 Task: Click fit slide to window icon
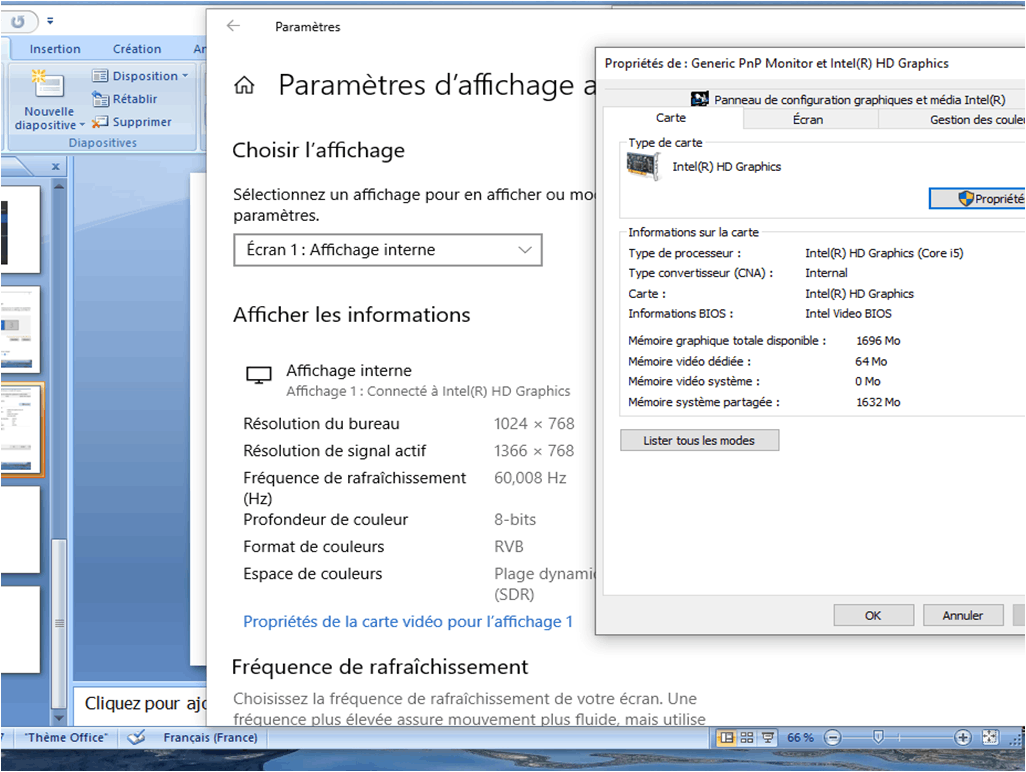pos(990,738)
